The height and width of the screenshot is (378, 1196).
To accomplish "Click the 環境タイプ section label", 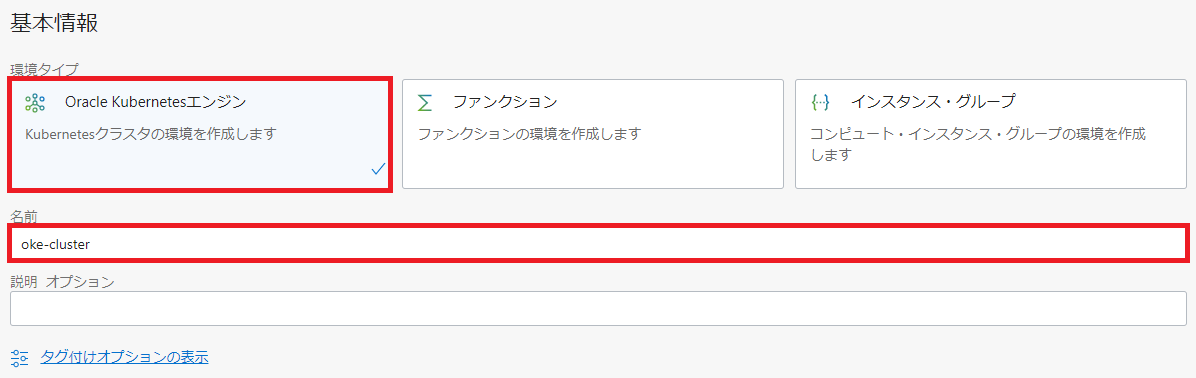I will click(44, 69).
